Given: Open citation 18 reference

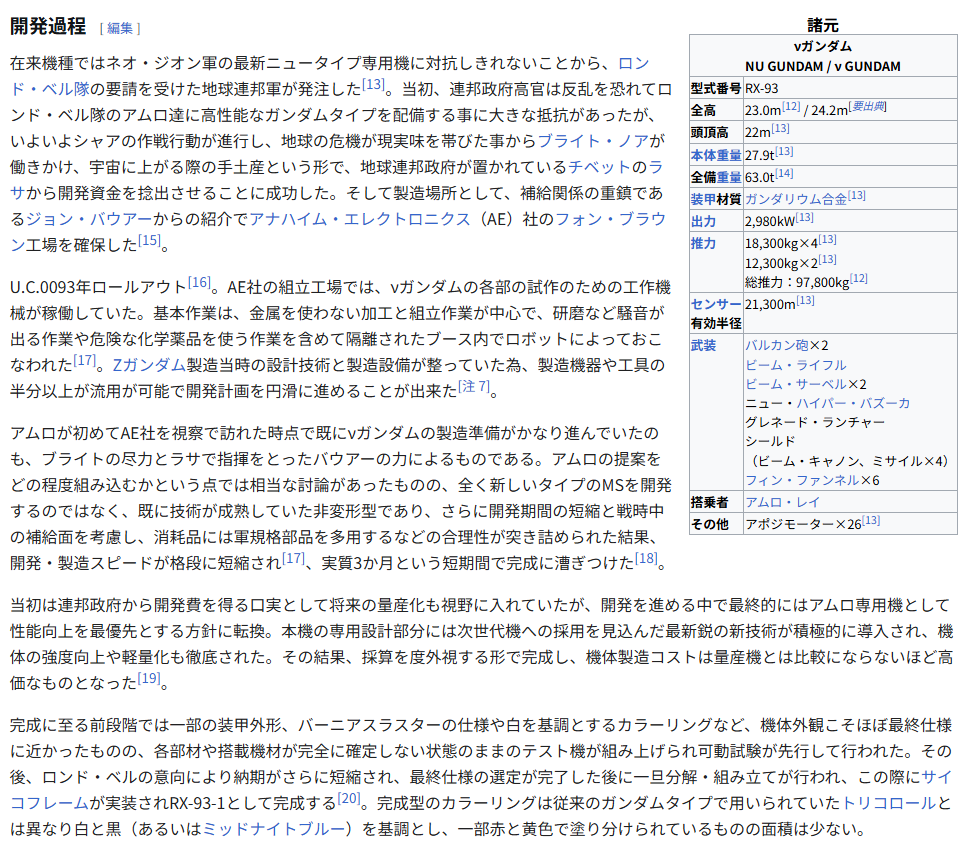Looking at the screenshot, I should [646, 558].
